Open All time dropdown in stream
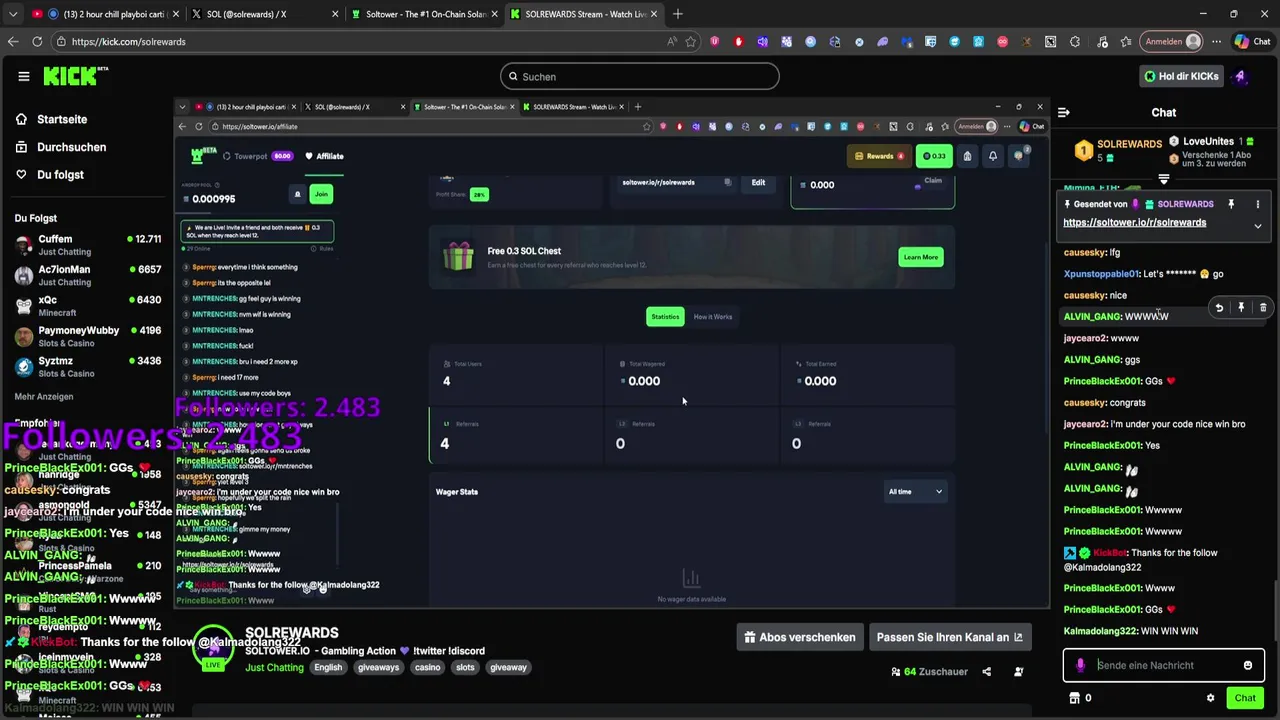This screenshot has height=720, width=1280. pos(915,491)
